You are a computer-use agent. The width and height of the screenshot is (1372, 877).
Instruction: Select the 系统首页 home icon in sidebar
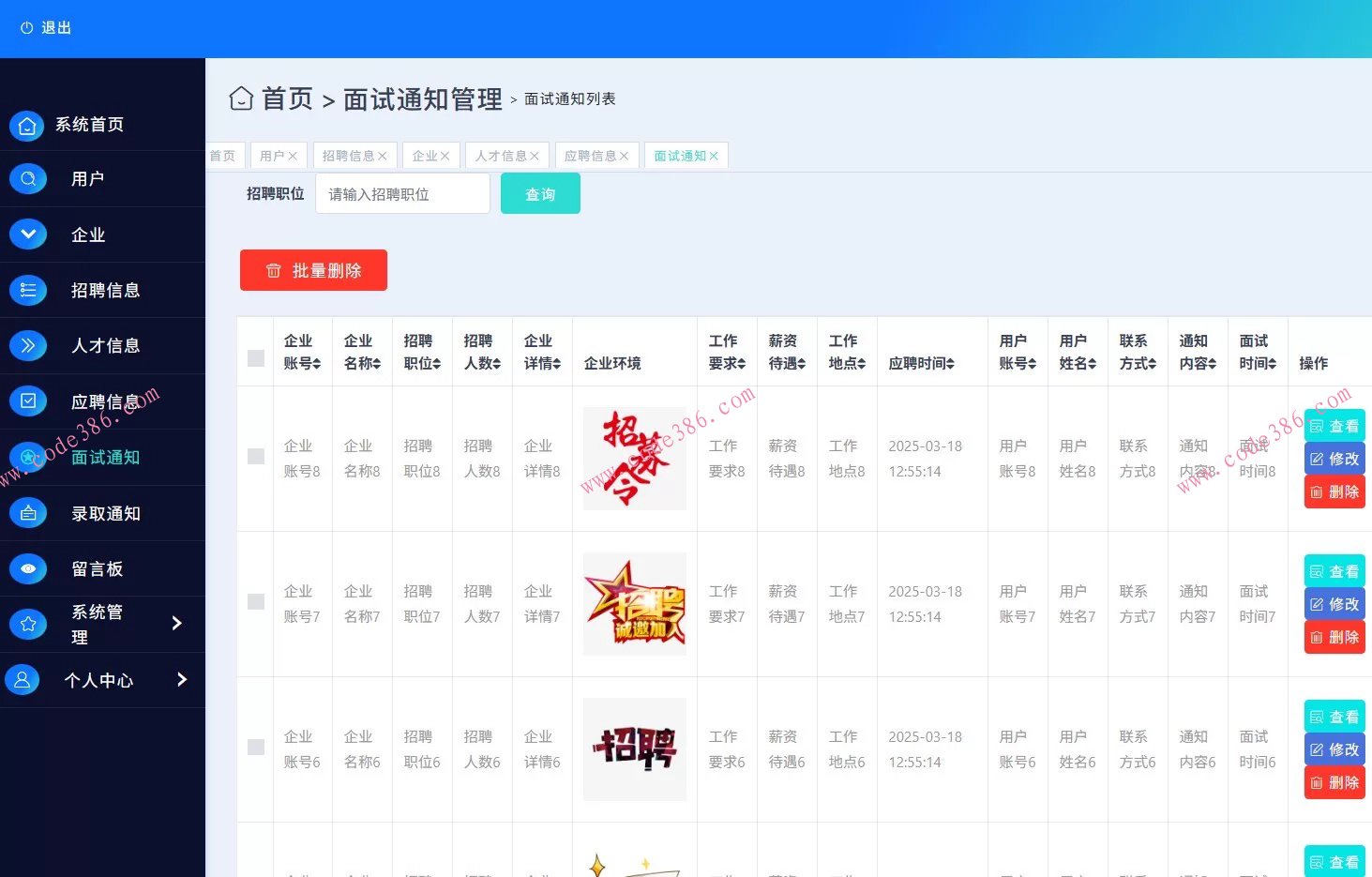(27, 125)
